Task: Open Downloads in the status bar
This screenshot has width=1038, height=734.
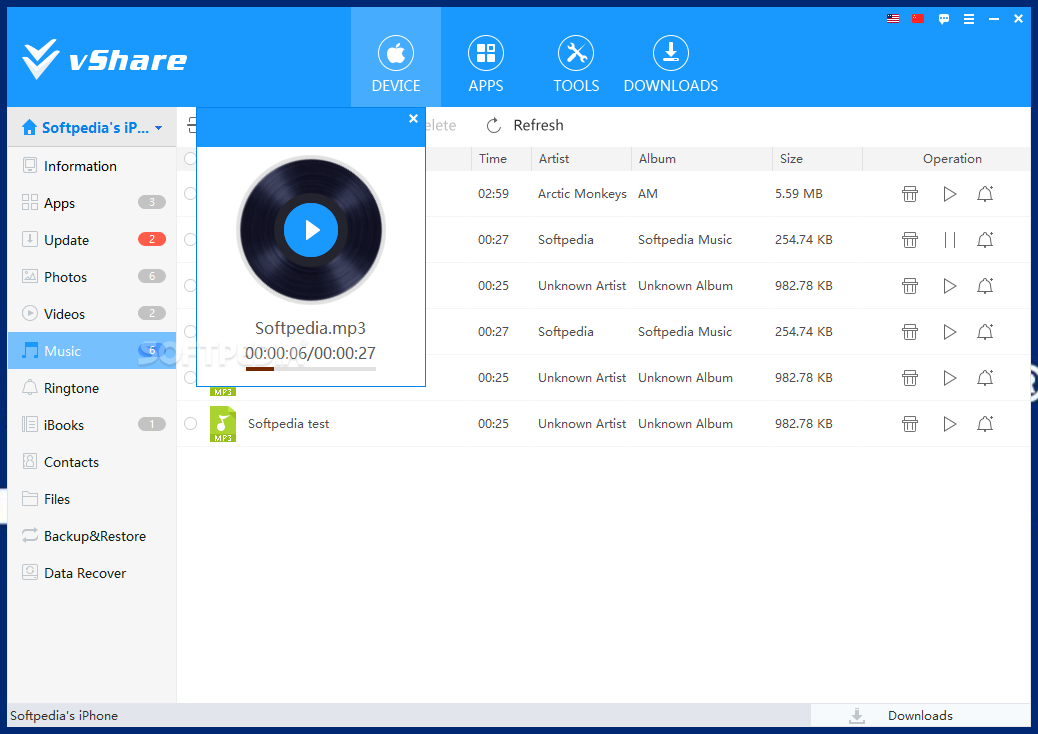Action: point(920,715)
